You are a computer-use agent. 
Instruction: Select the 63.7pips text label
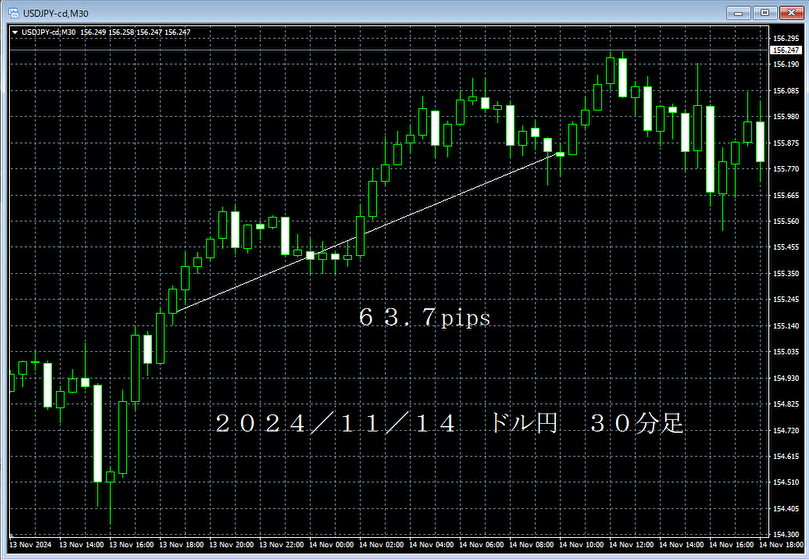tap(424, 317)
